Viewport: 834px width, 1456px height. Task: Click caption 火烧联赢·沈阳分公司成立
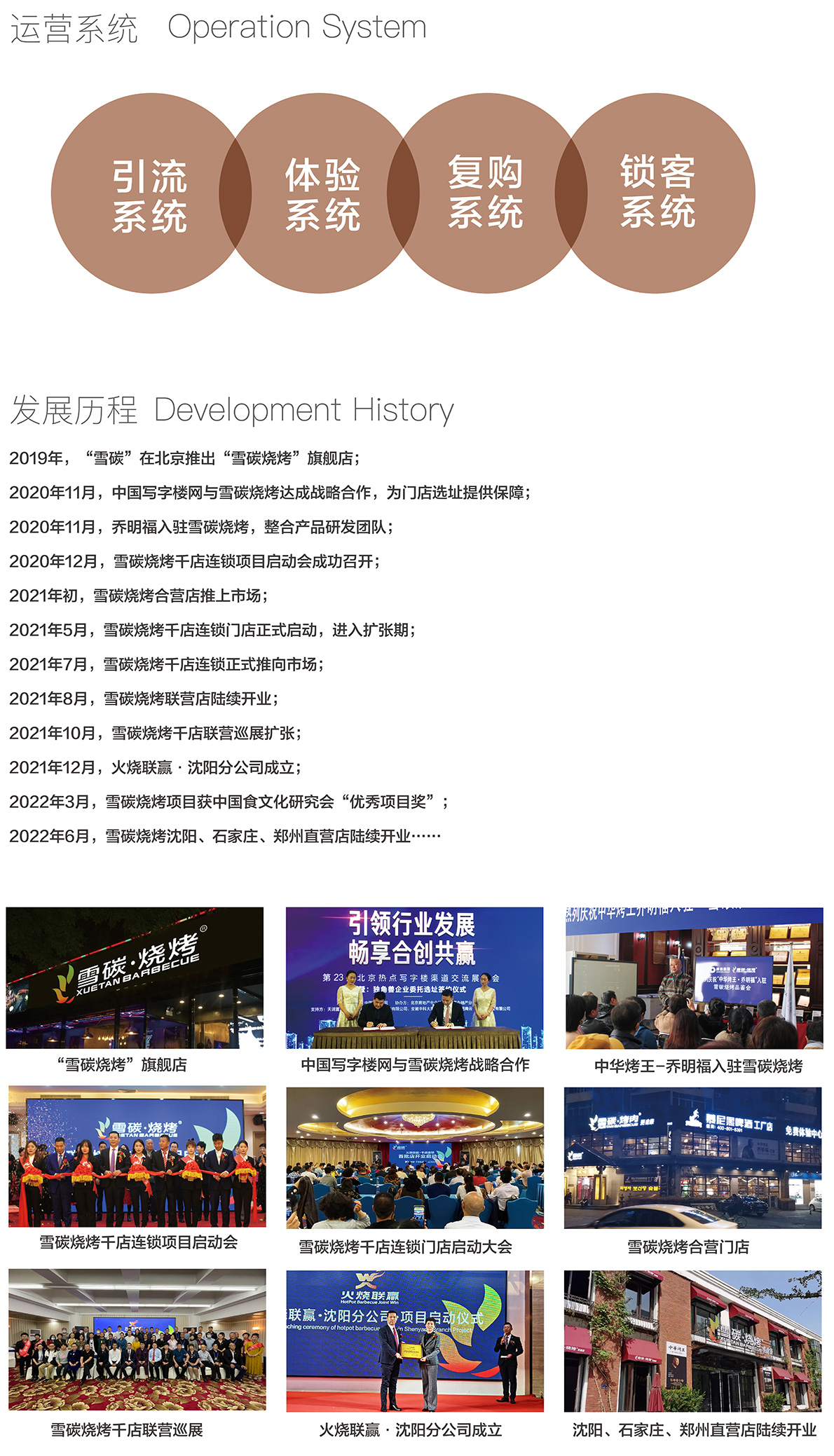coord(411,1430)
